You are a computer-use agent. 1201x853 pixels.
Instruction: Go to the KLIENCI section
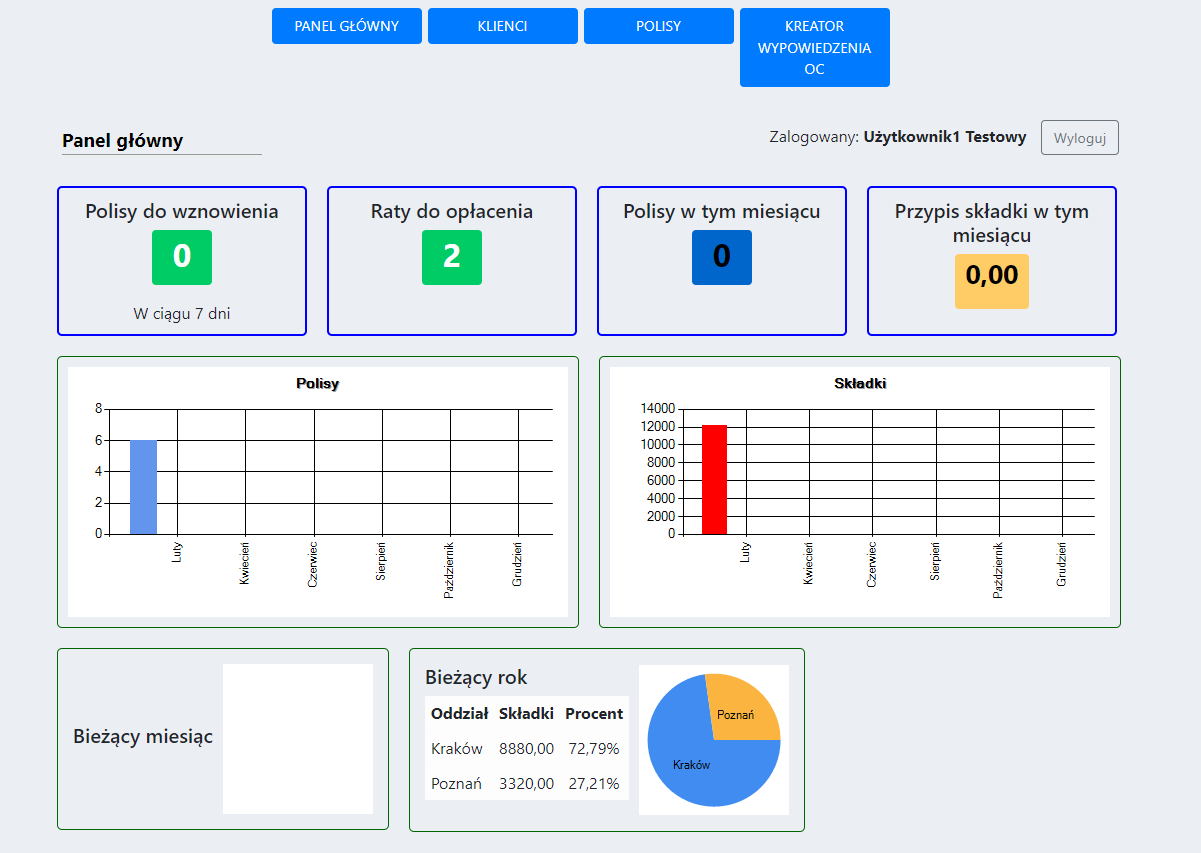[503, 26]
